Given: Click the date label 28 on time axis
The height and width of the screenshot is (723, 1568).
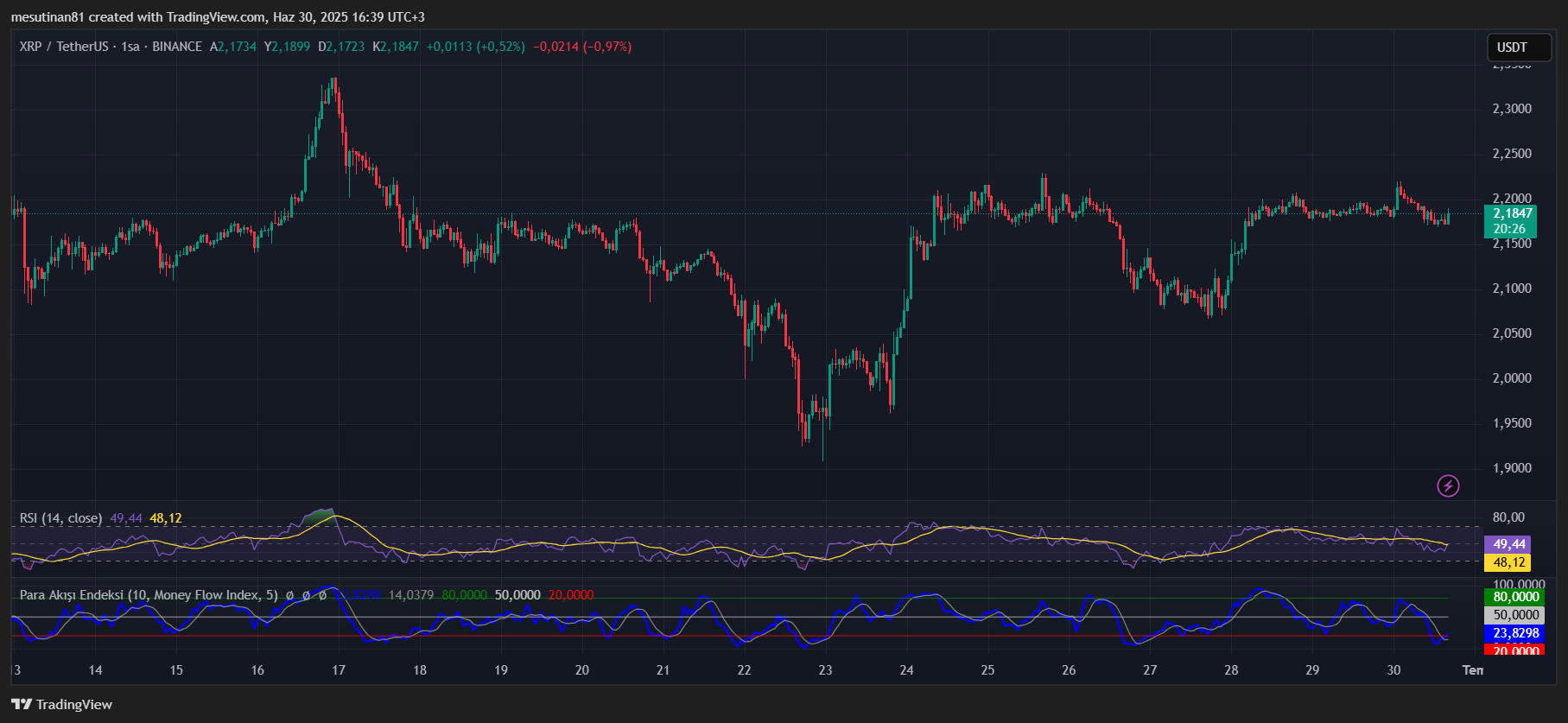Looking at the screenshot, I should coord(1231,670).
